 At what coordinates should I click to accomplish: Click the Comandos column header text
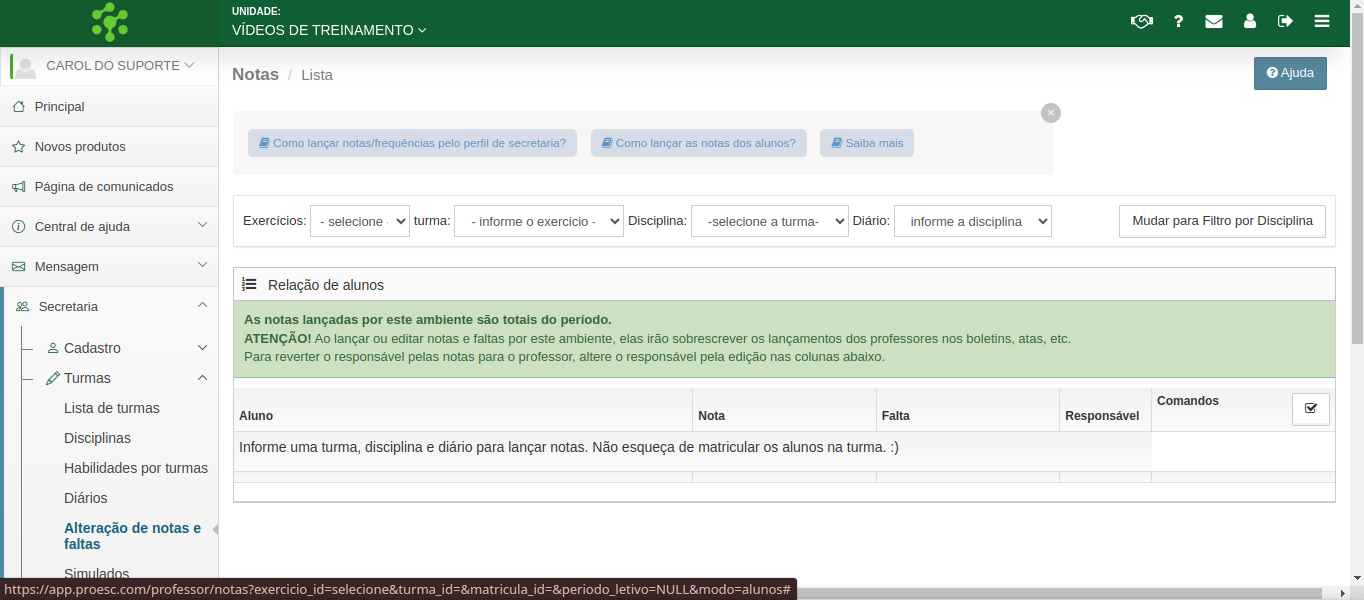pyautogui.click(x=1188, y=401)
